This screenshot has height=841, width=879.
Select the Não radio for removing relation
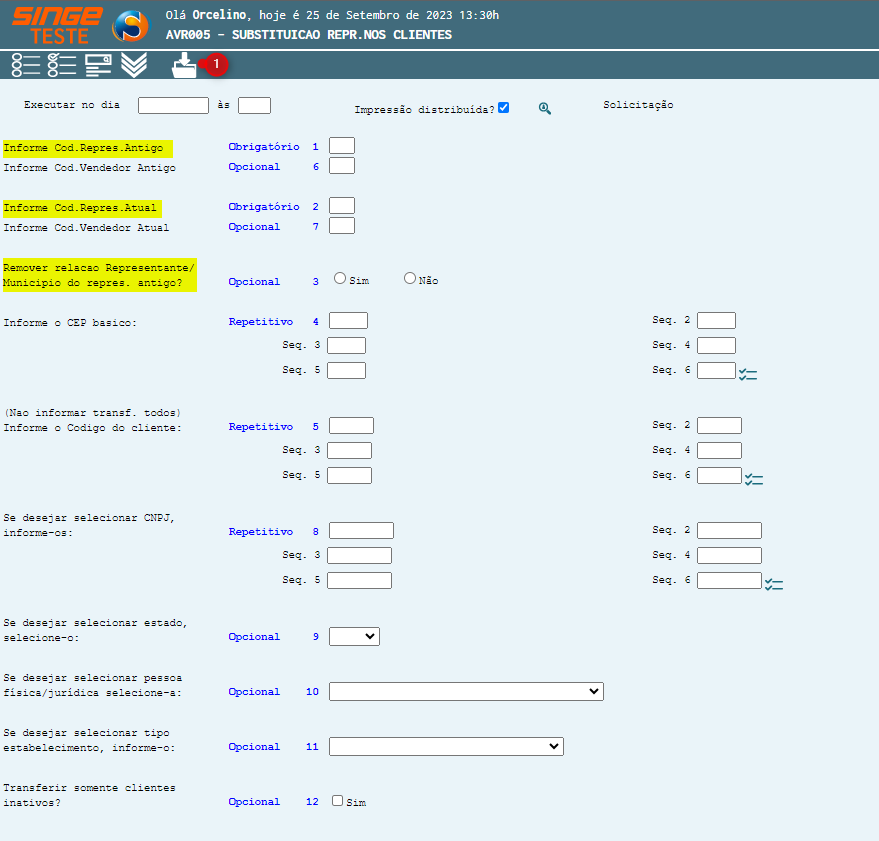[410, 279]
